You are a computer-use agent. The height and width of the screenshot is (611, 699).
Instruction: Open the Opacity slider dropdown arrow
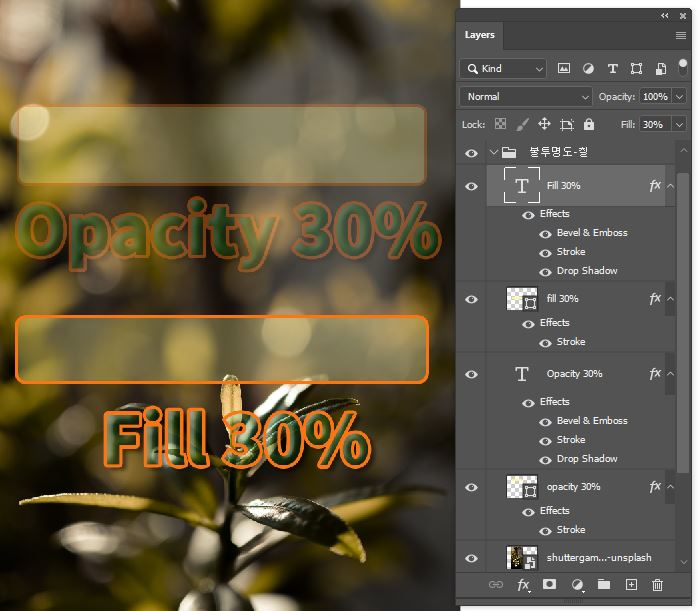[680, 97]
